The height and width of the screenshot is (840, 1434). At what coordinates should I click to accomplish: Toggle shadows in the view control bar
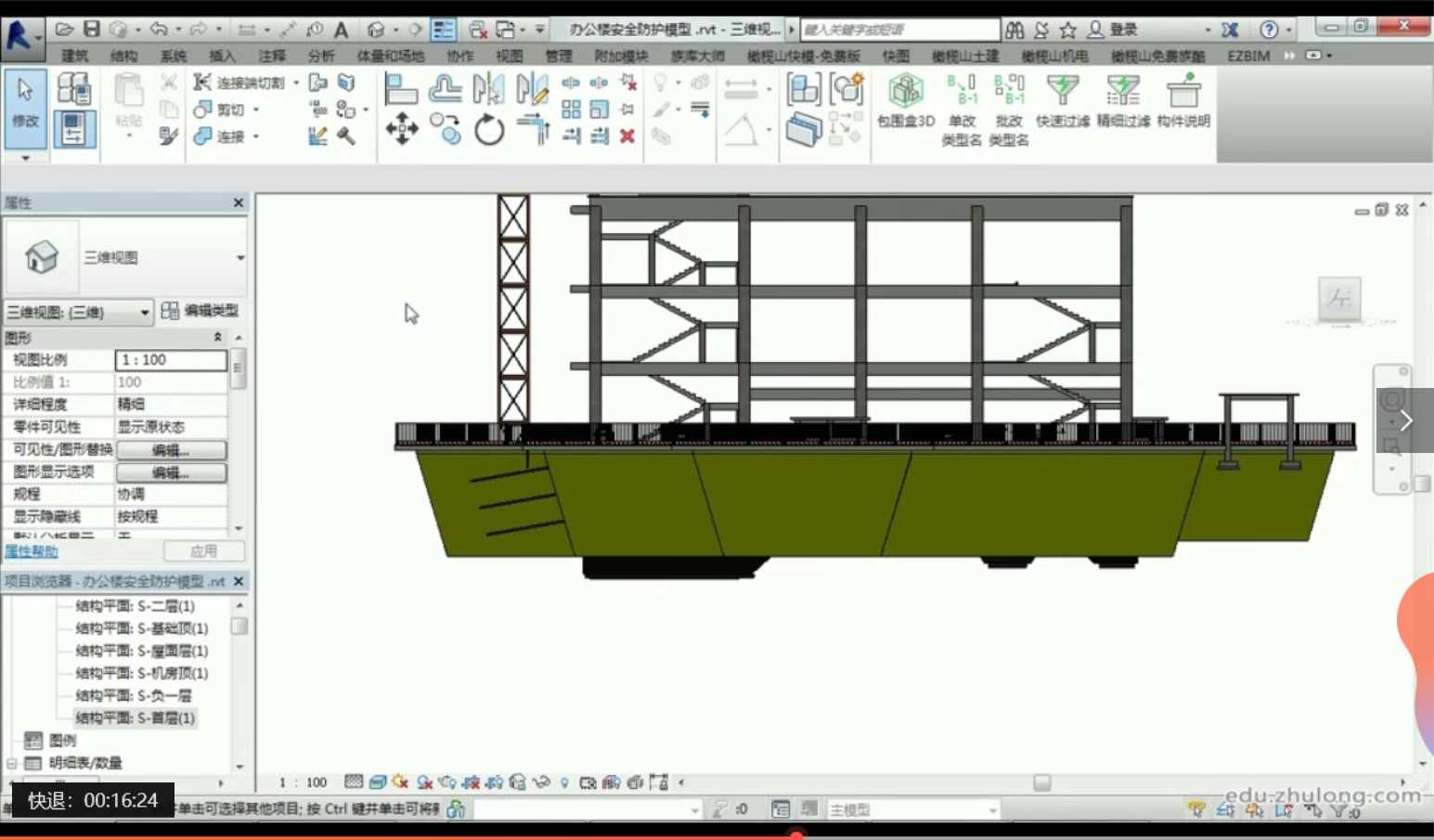[x=424, y=782]
